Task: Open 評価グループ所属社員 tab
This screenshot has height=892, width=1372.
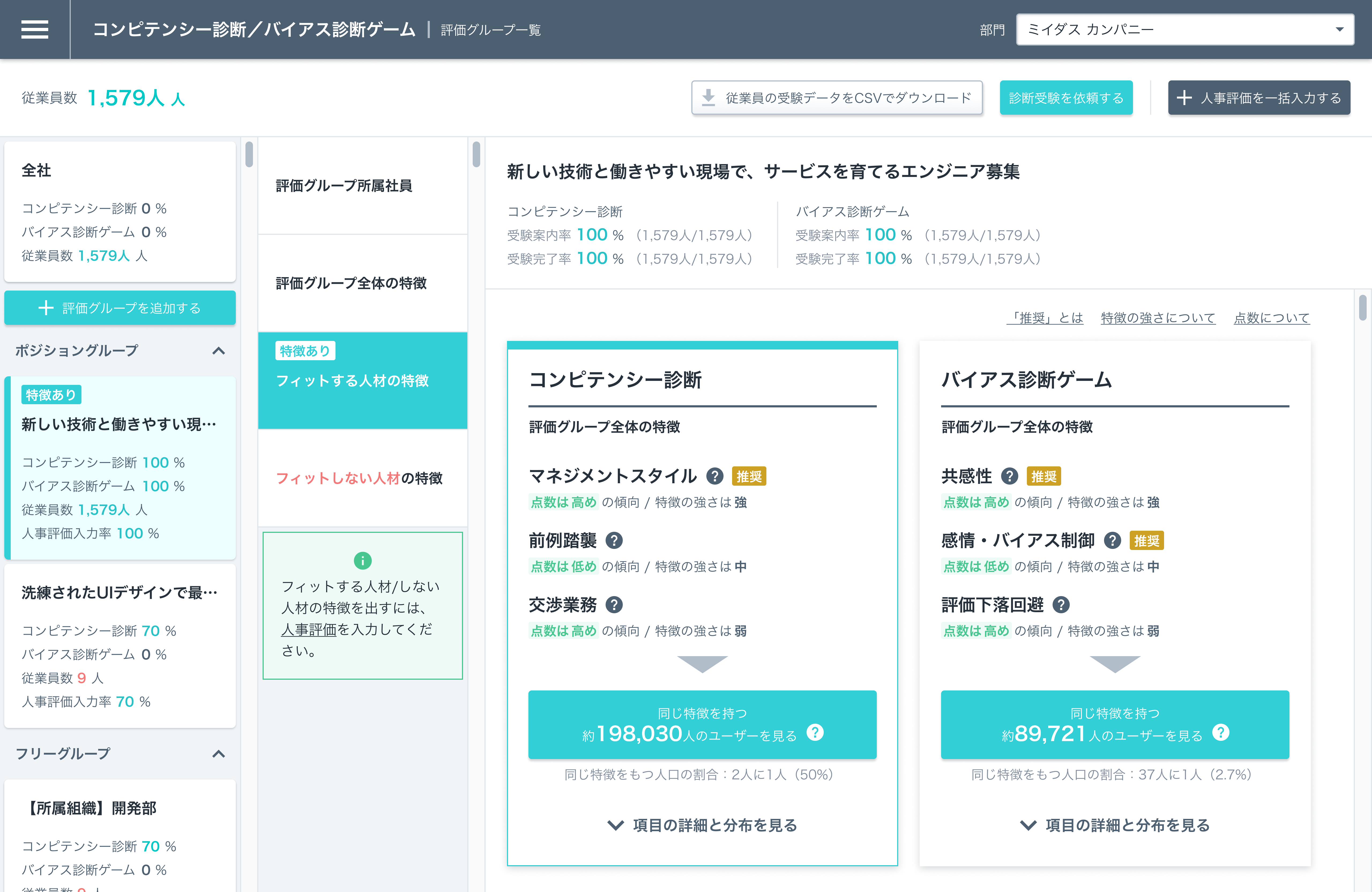Action: point(363,186)
